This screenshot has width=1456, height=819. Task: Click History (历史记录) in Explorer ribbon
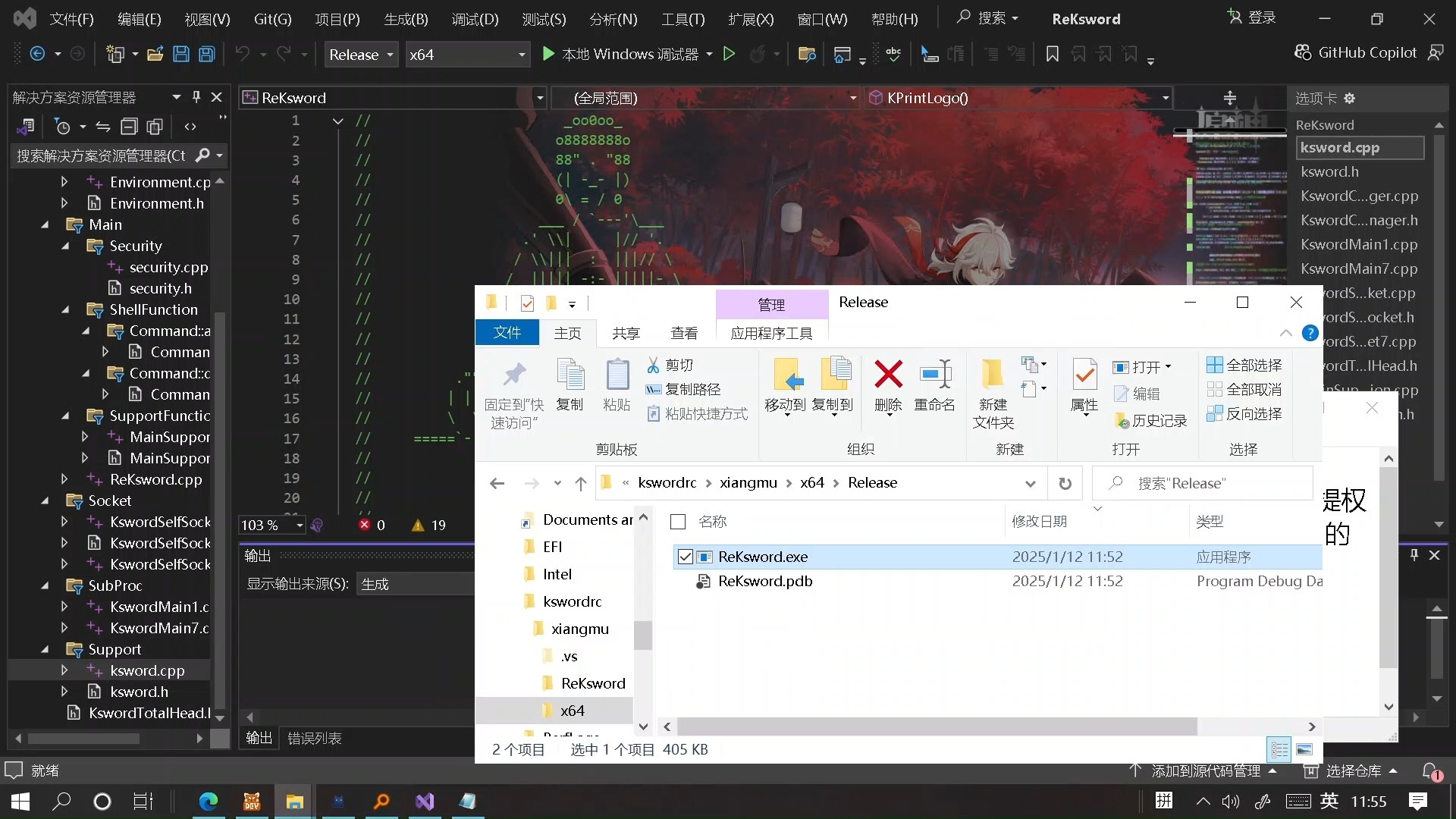[x=1151, y=420]
